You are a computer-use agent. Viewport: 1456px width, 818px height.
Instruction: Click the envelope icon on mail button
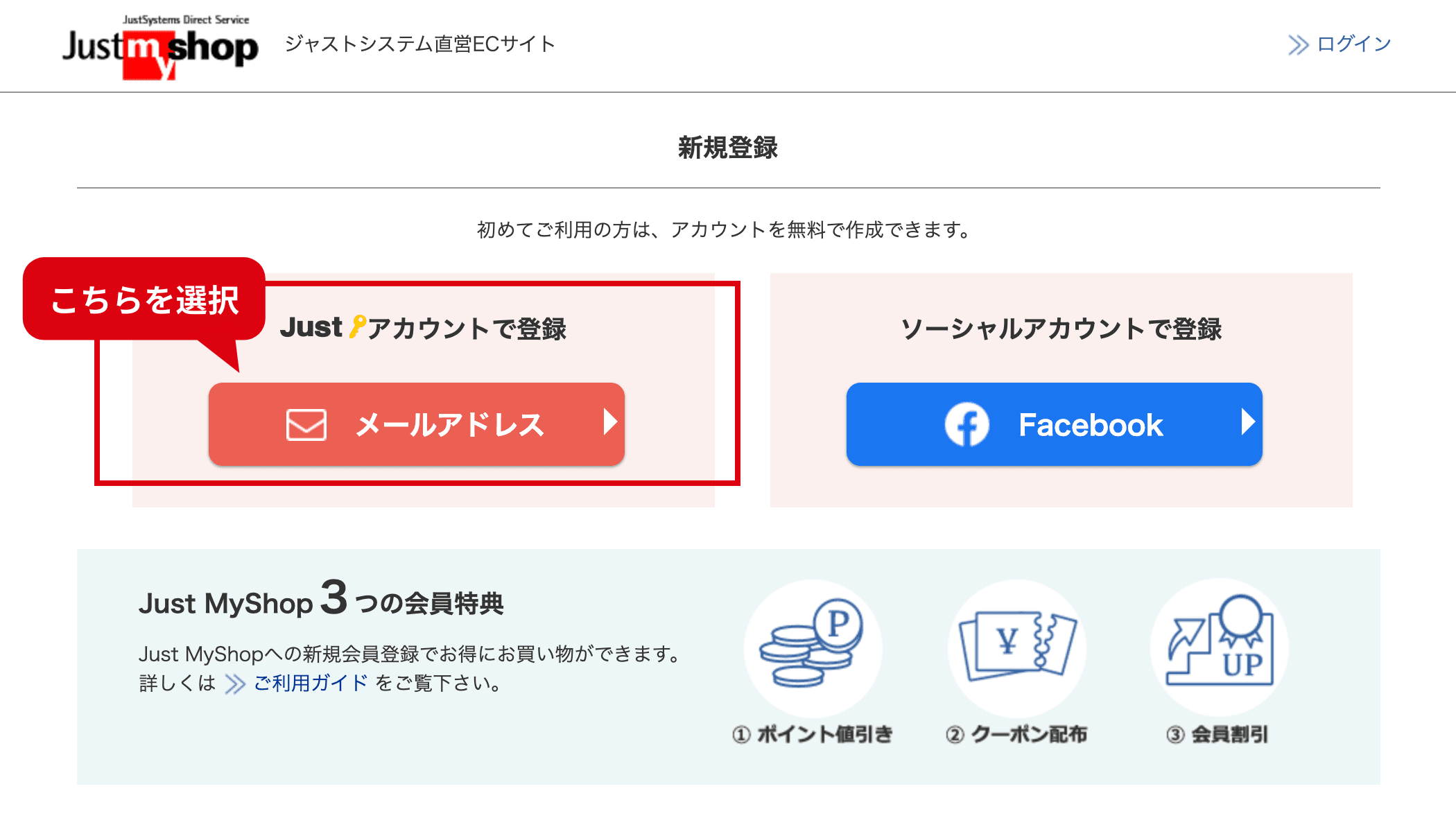[x=306, y=424]
